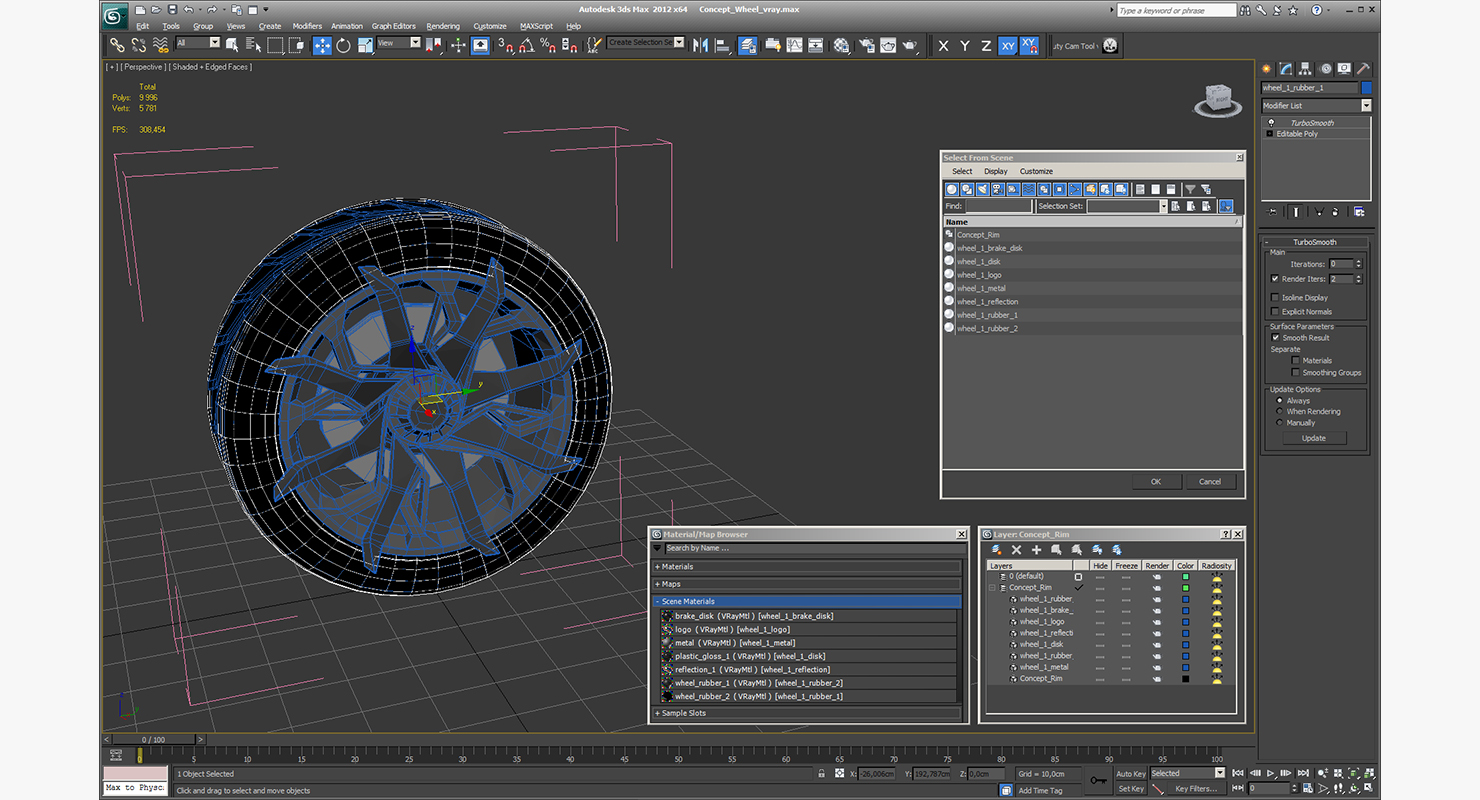The image size is (1480, 800).
Task: Click the Go to End playback button
Action: (x=1303, y=773)
